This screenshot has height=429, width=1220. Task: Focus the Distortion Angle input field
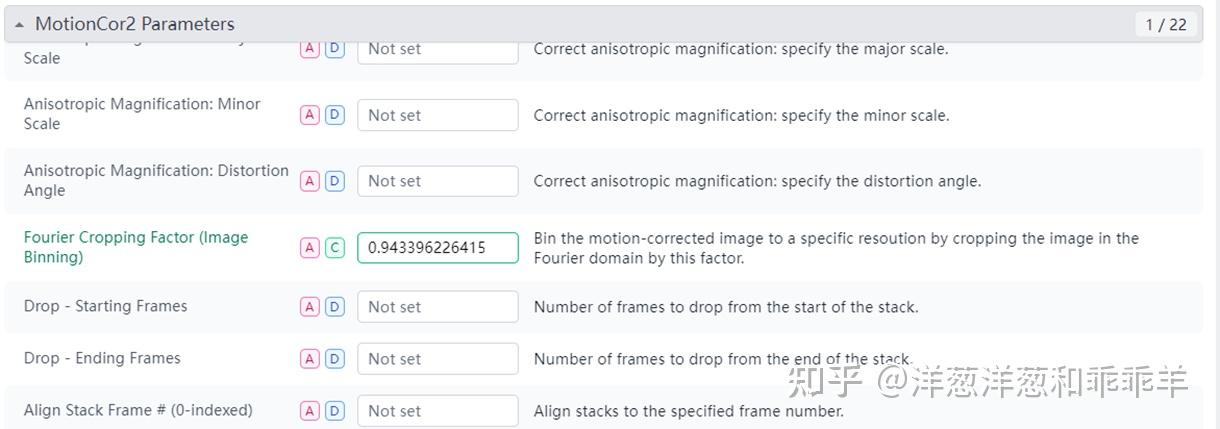tap(437, 181)
